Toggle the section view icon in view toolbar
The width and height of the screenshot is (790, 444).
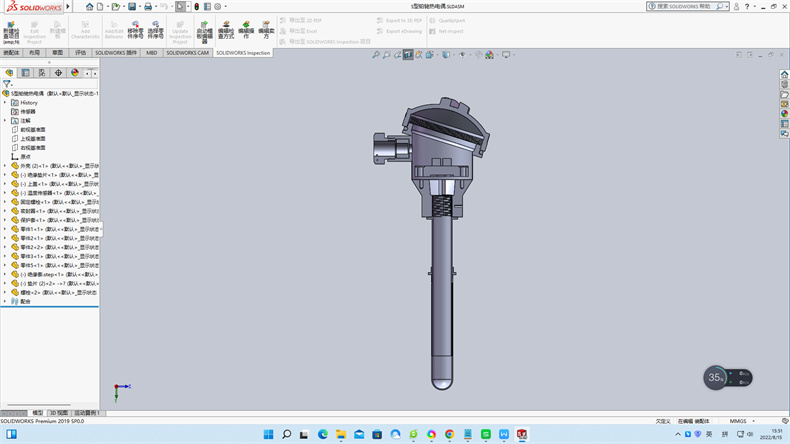[408, 54]
